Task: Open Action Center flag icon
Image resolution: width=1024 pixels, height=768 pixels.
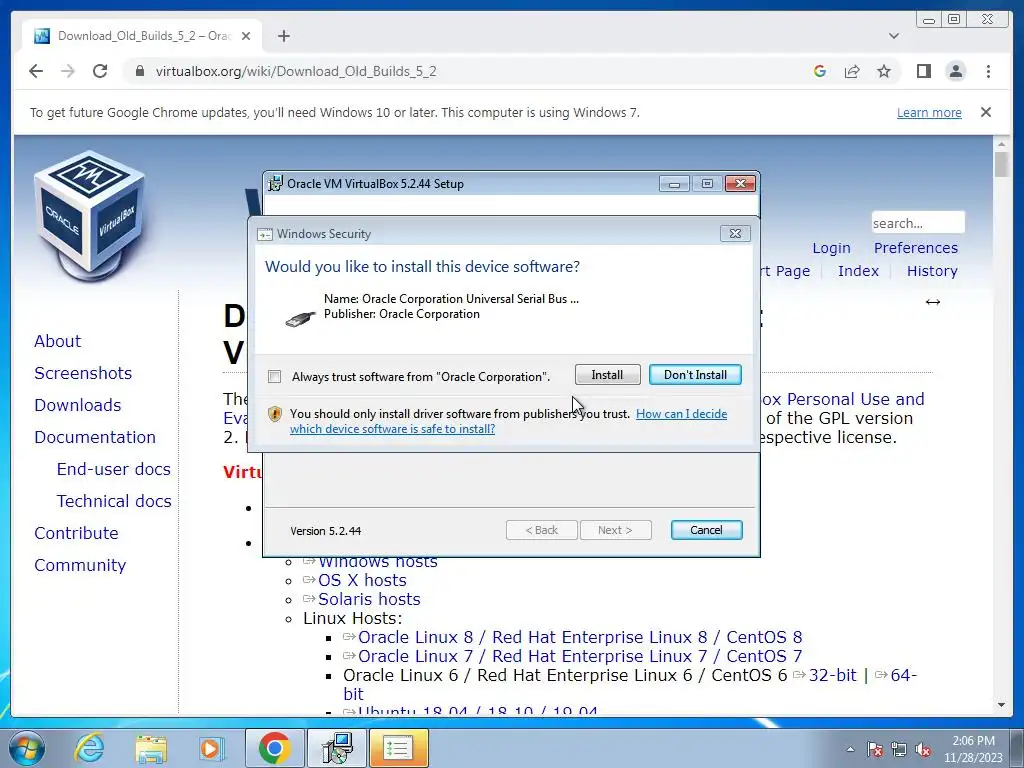Action: [875, 749]
